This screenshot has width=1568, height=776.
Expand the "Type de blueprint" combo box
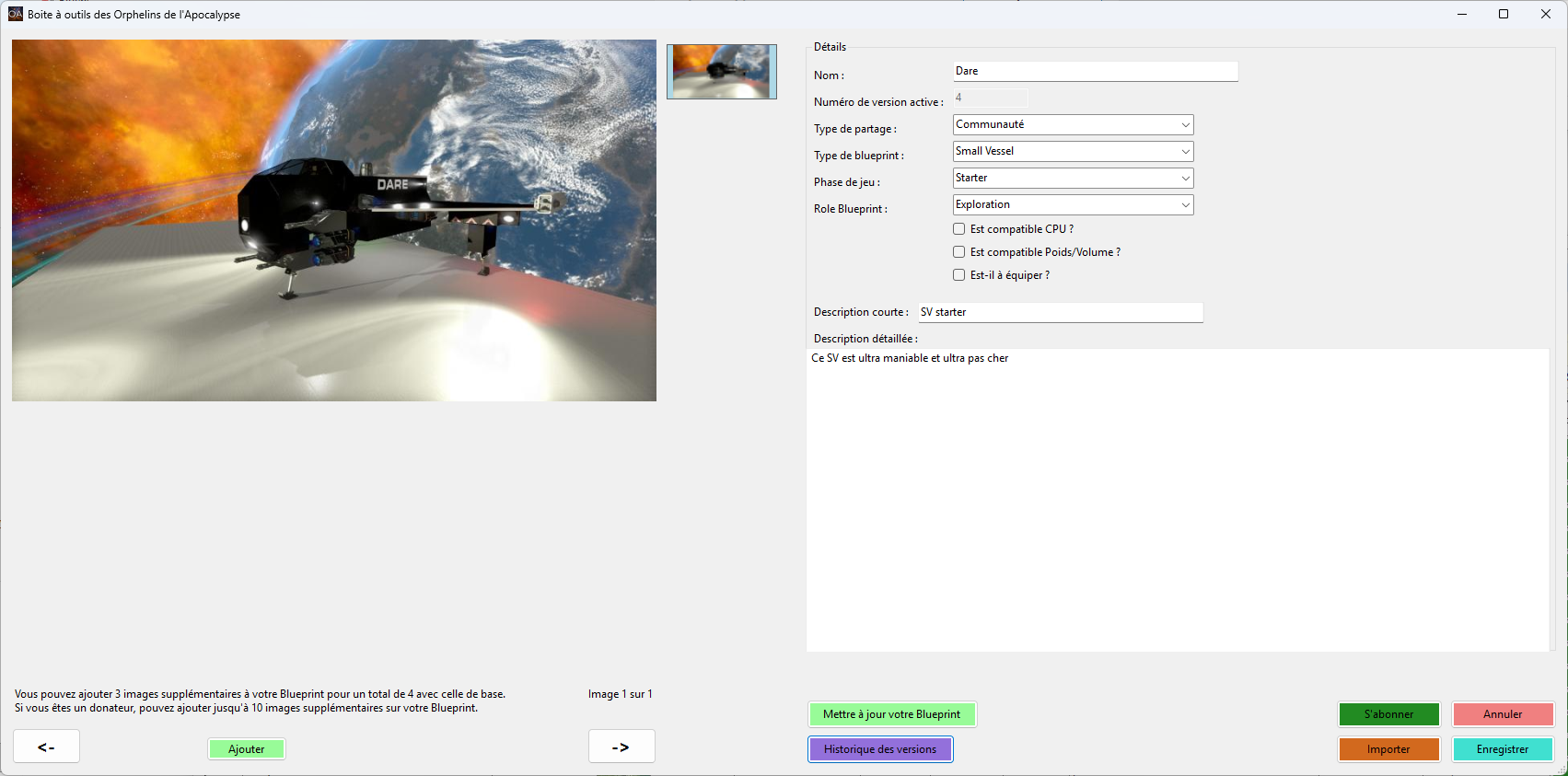coord(1073,152)
